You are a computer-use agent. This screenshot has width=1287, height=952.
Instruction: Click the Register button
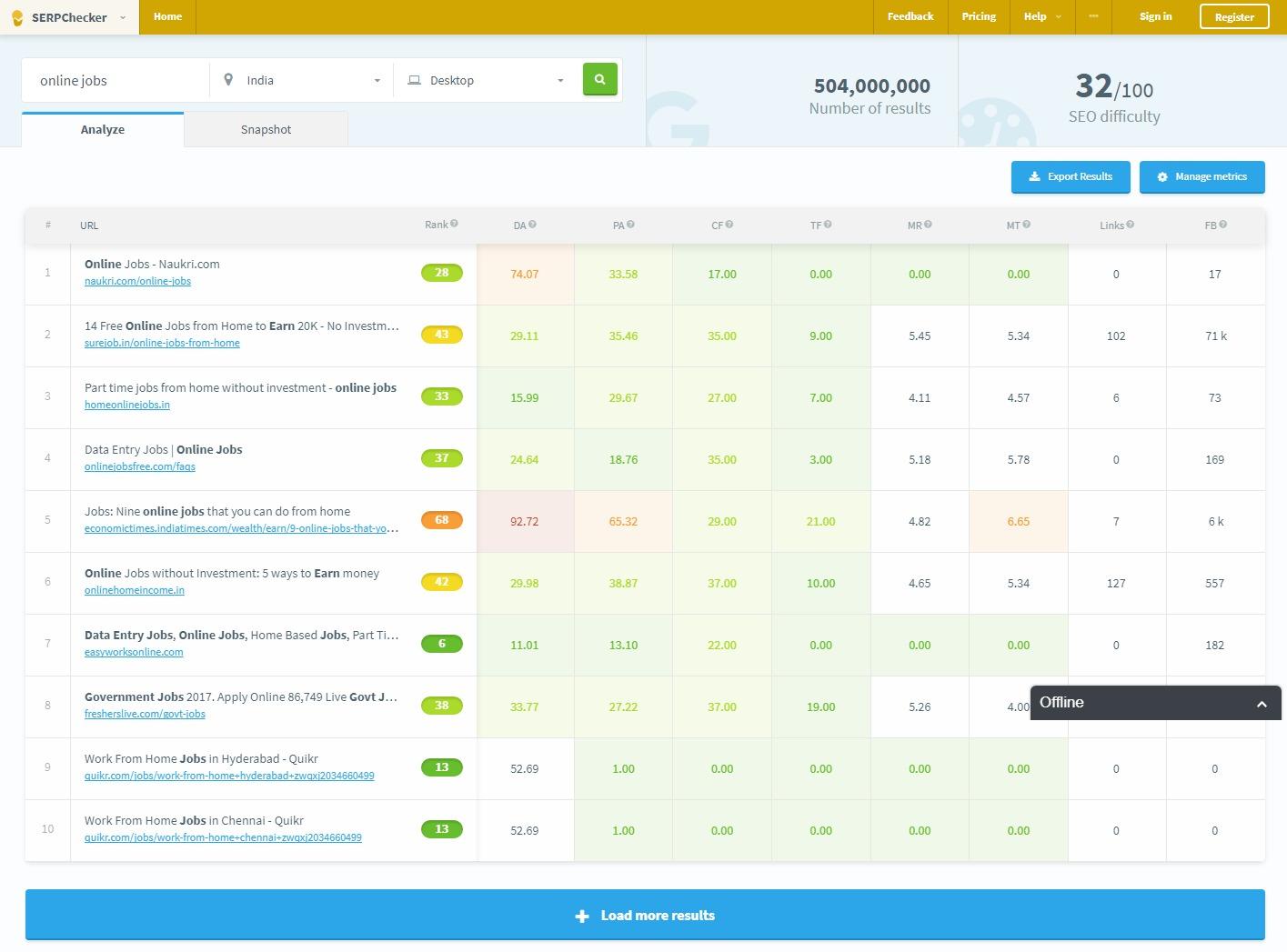[1234, 16]
